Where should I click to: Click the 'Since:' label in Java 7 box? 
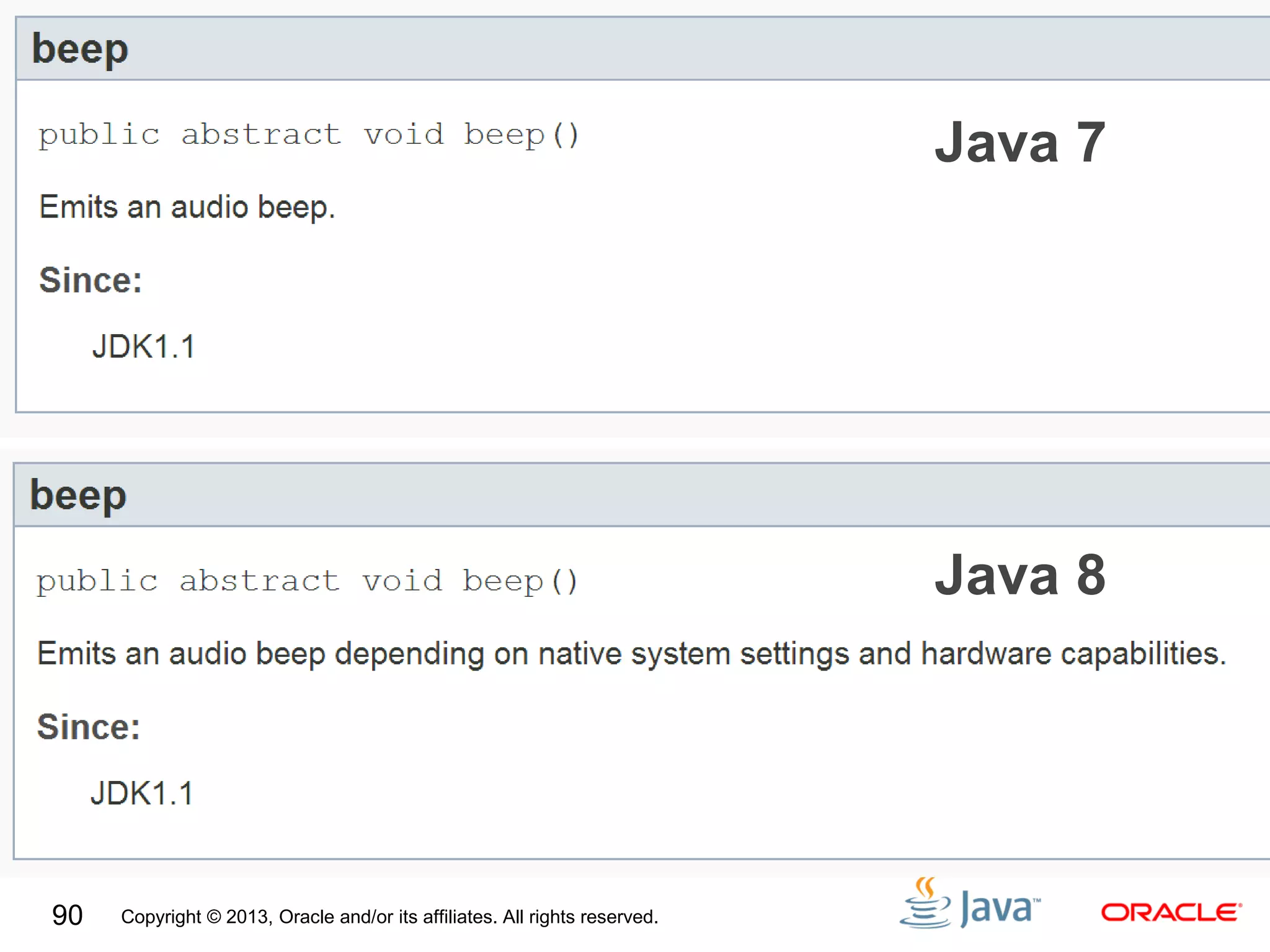pos(91,280)
